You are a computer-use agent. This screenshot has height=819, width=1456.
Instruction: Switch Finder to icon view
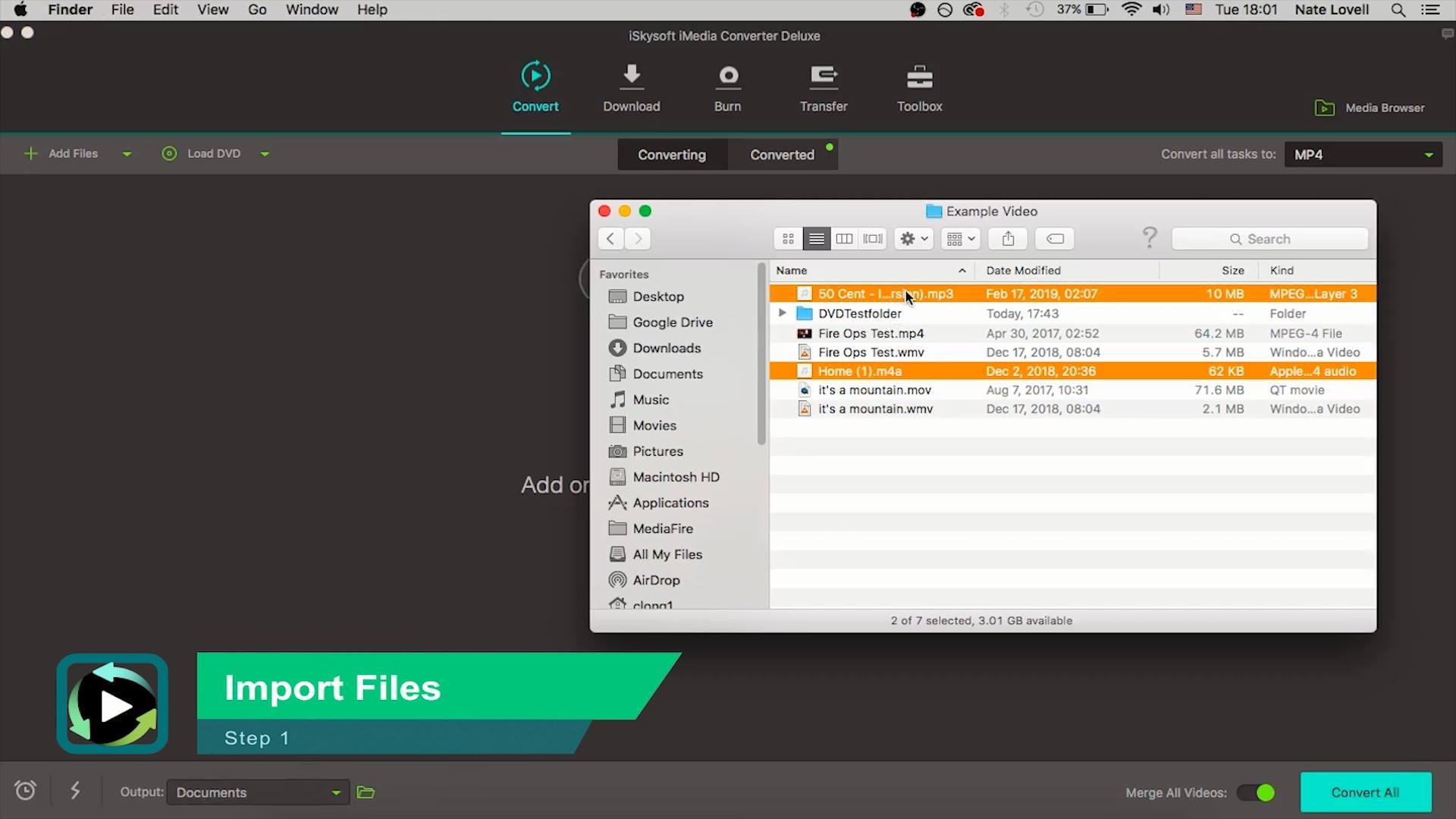coord(788,239)
